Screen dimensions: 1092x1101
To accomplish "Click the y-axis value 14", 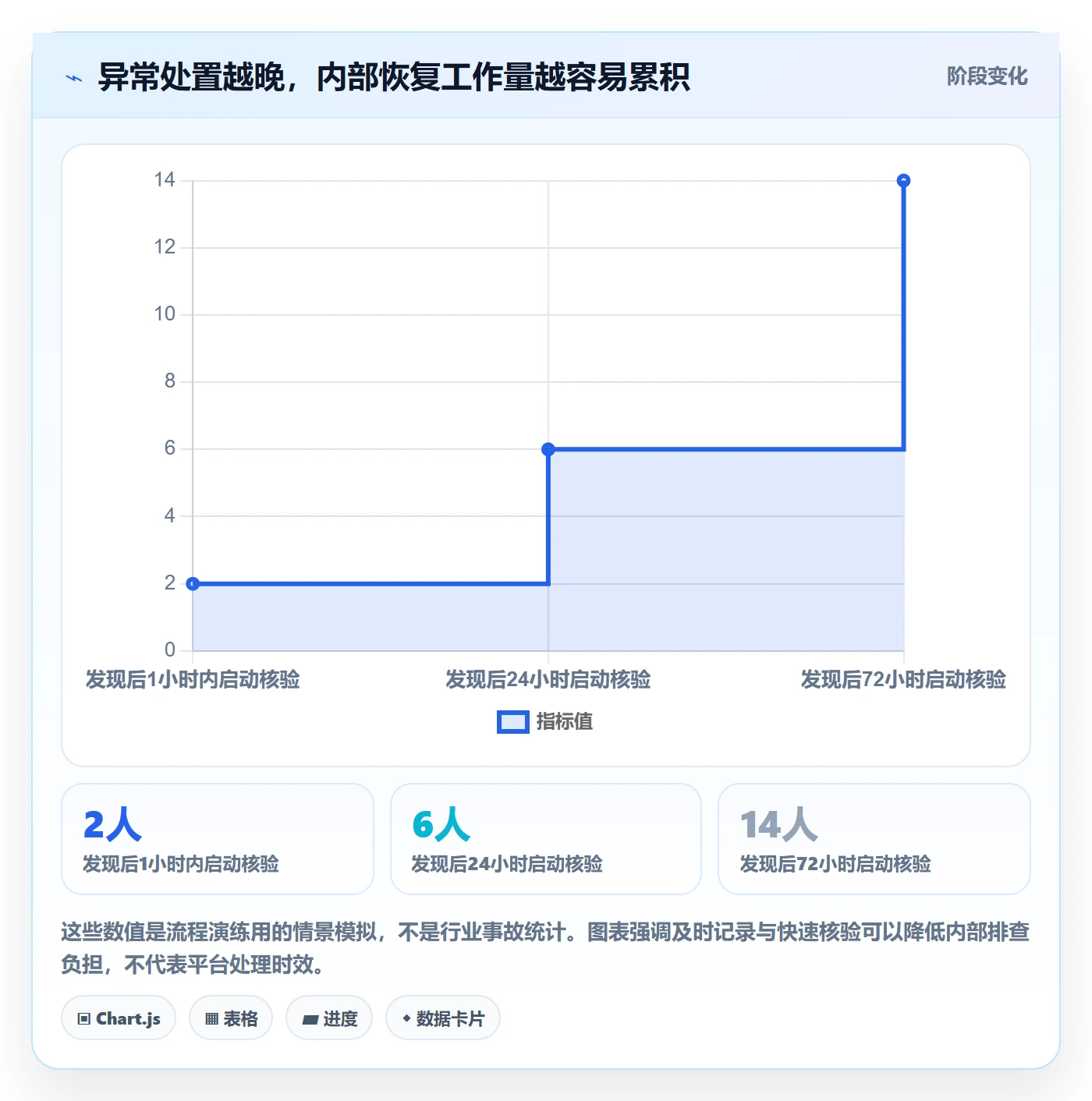I will pos(165,180).
